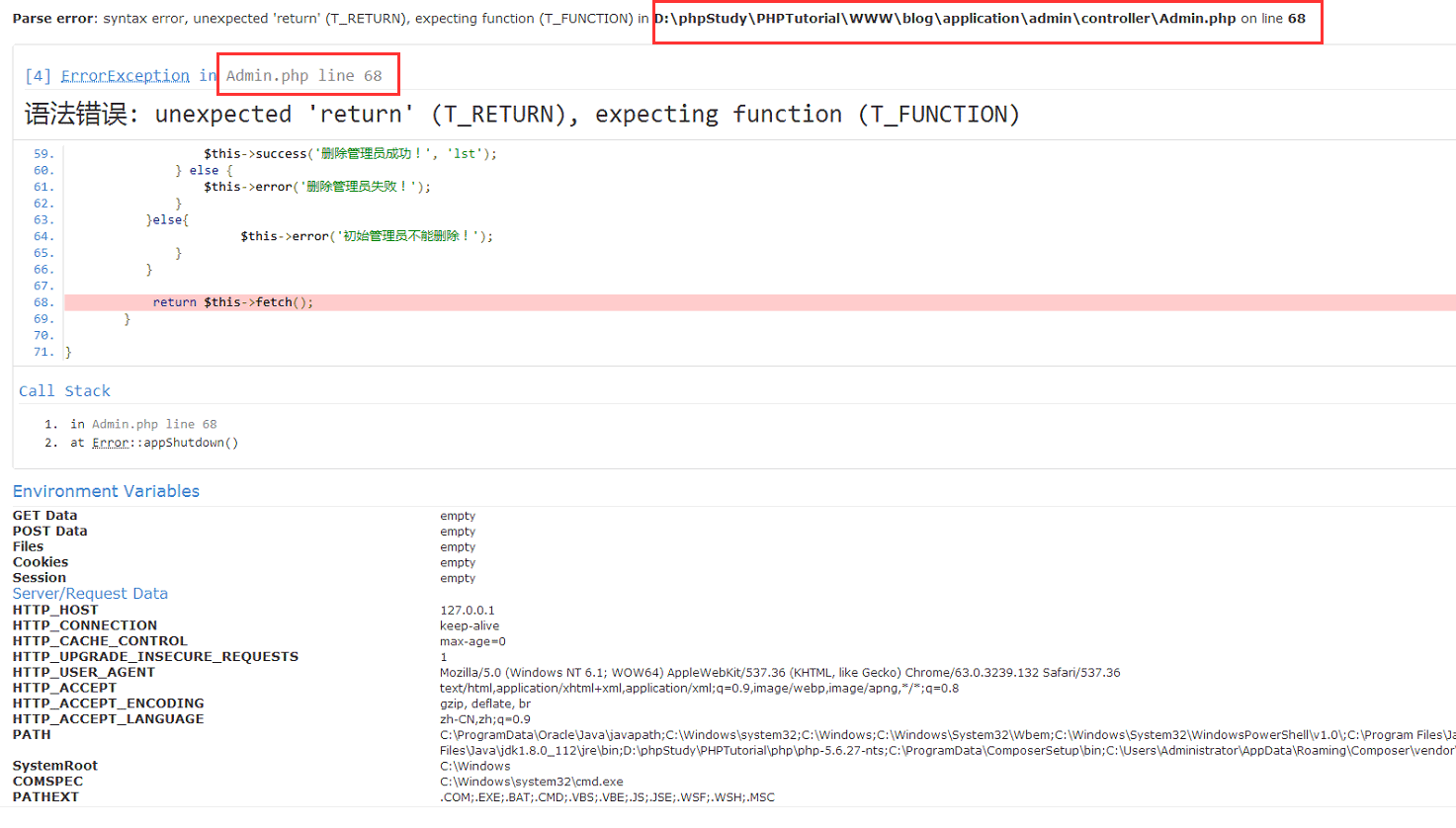This screenshot has width=1456, height=828.
Task: Click the Server/Request Data heading
Action: (90, 594)
